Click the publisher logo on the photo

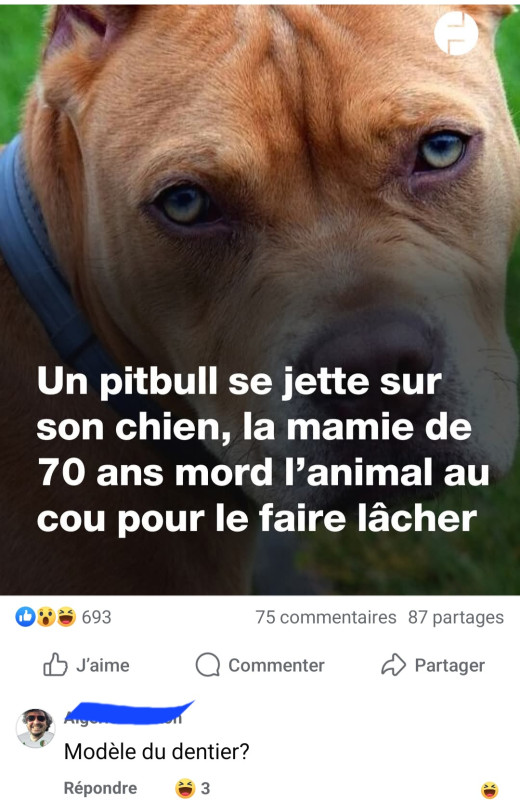coord(456,33)
